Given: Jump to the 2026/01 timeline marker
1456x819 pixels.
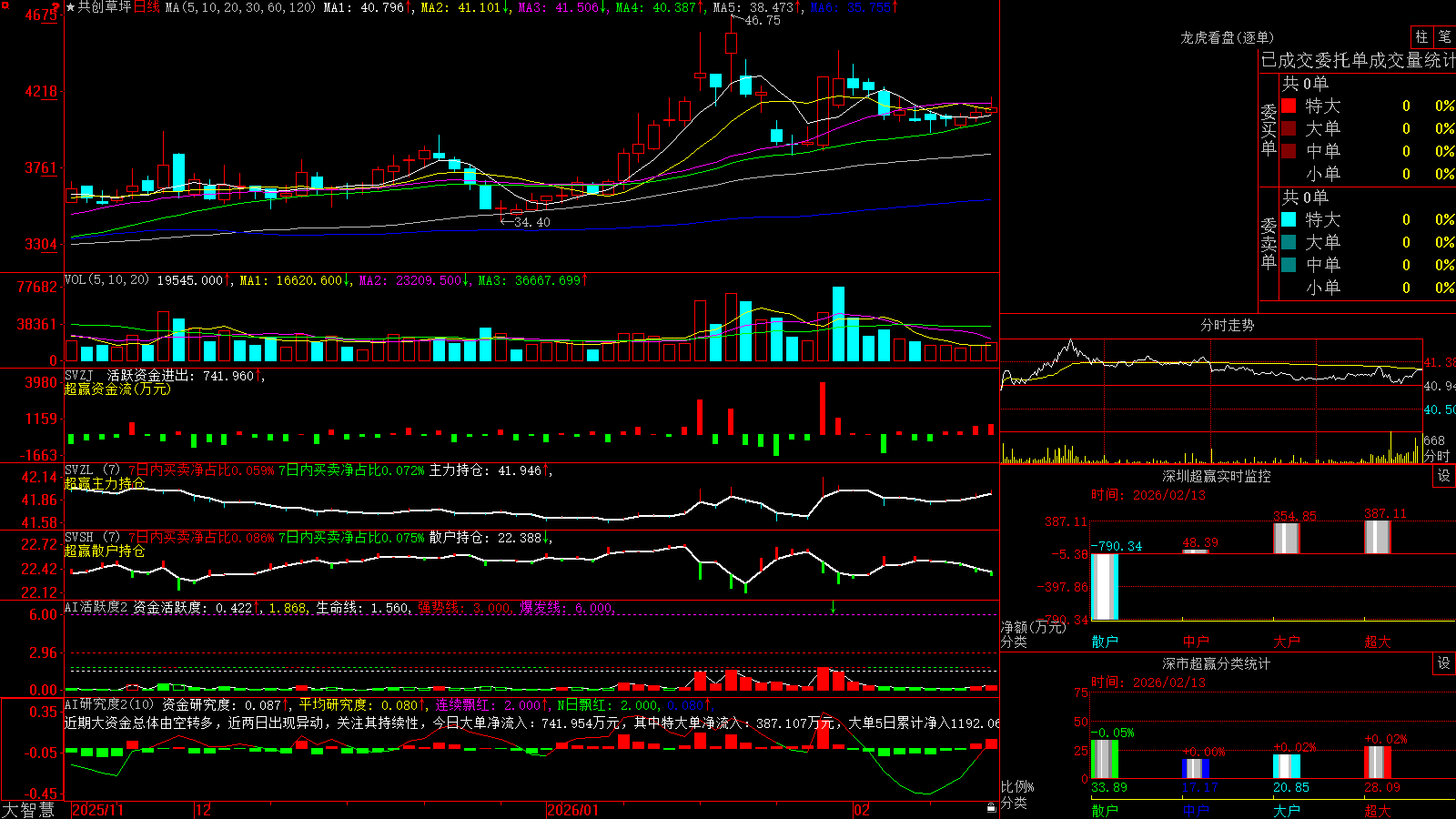Looking at the screenshot, I should pyautogui.click(x=572, y=810).
